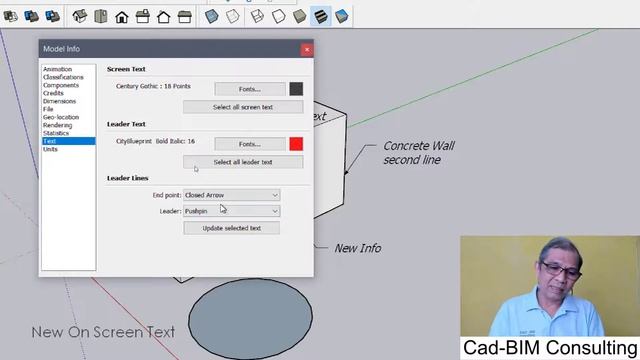Open the End point dropdown
Image resolution: width=640 pixels, height=360 pixels.
pyautogui.click(x=231, y=195)
